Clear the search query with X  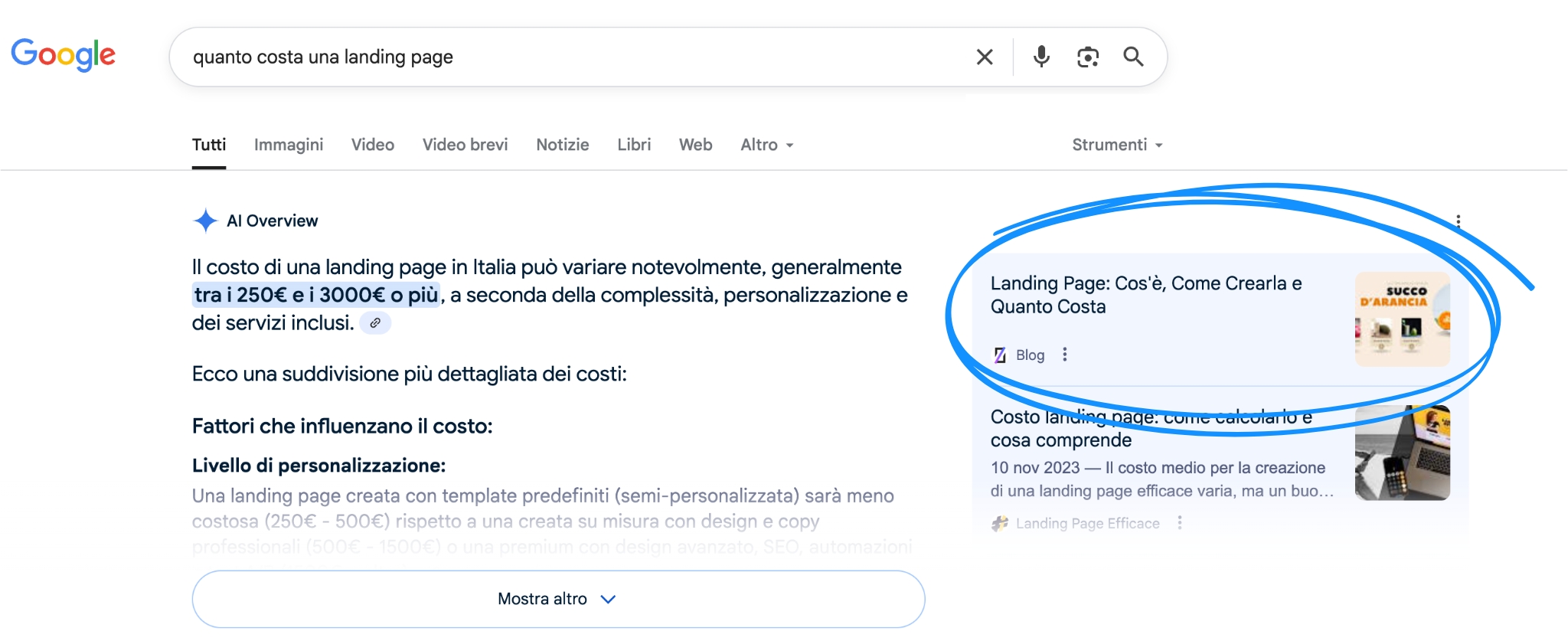(x=985, y=57)
